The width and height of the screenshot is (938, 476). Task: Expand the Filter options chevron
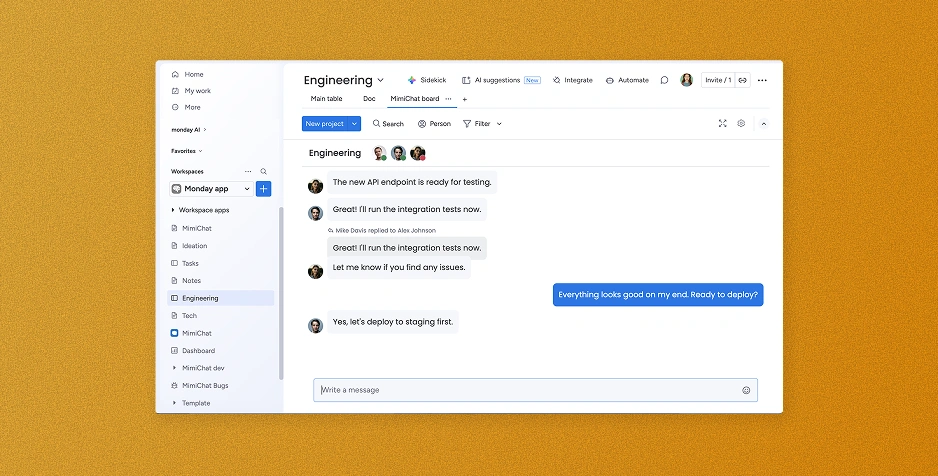[499, 124]
